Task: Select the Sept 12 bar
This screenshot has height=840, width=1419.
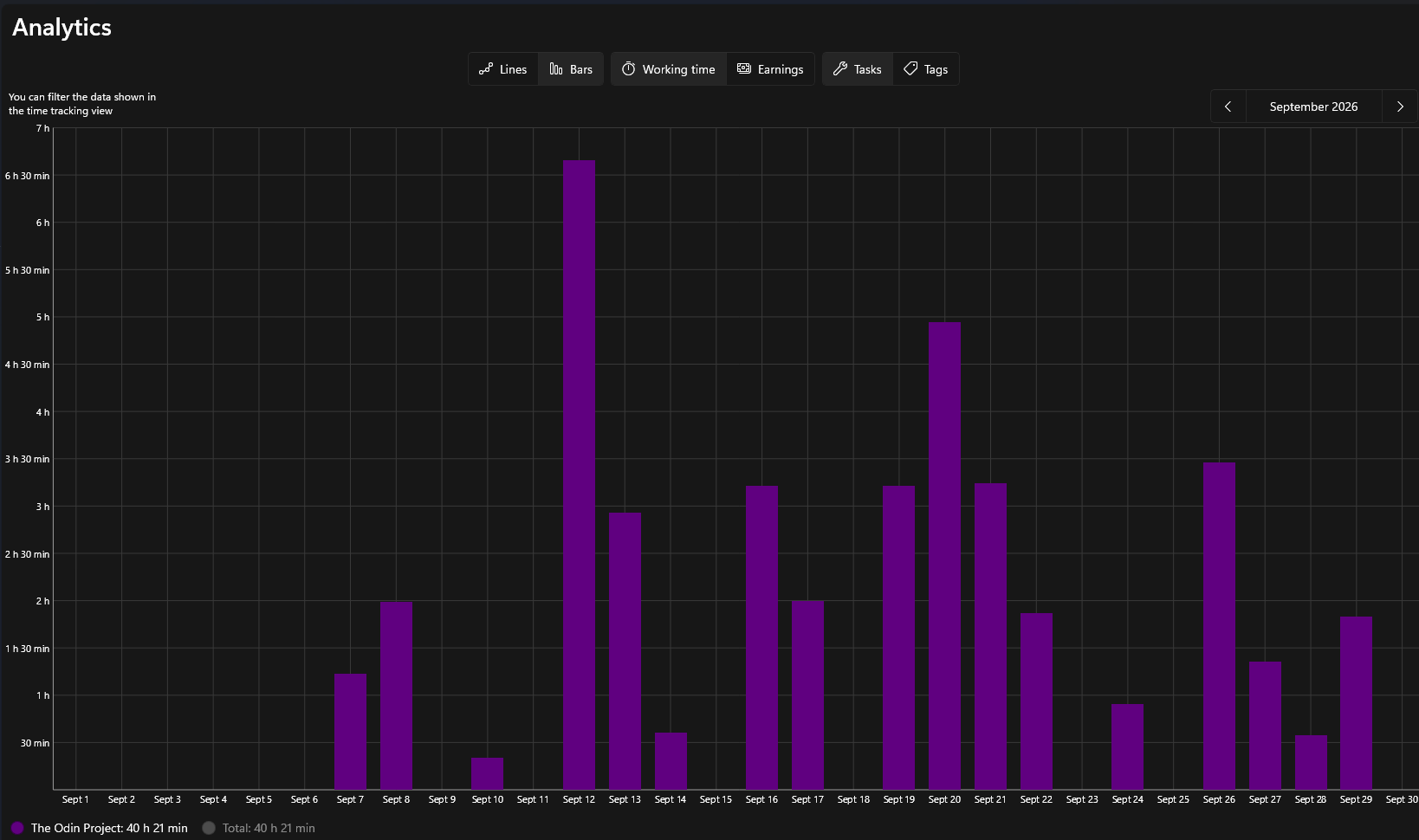Action: pos(579,475)
